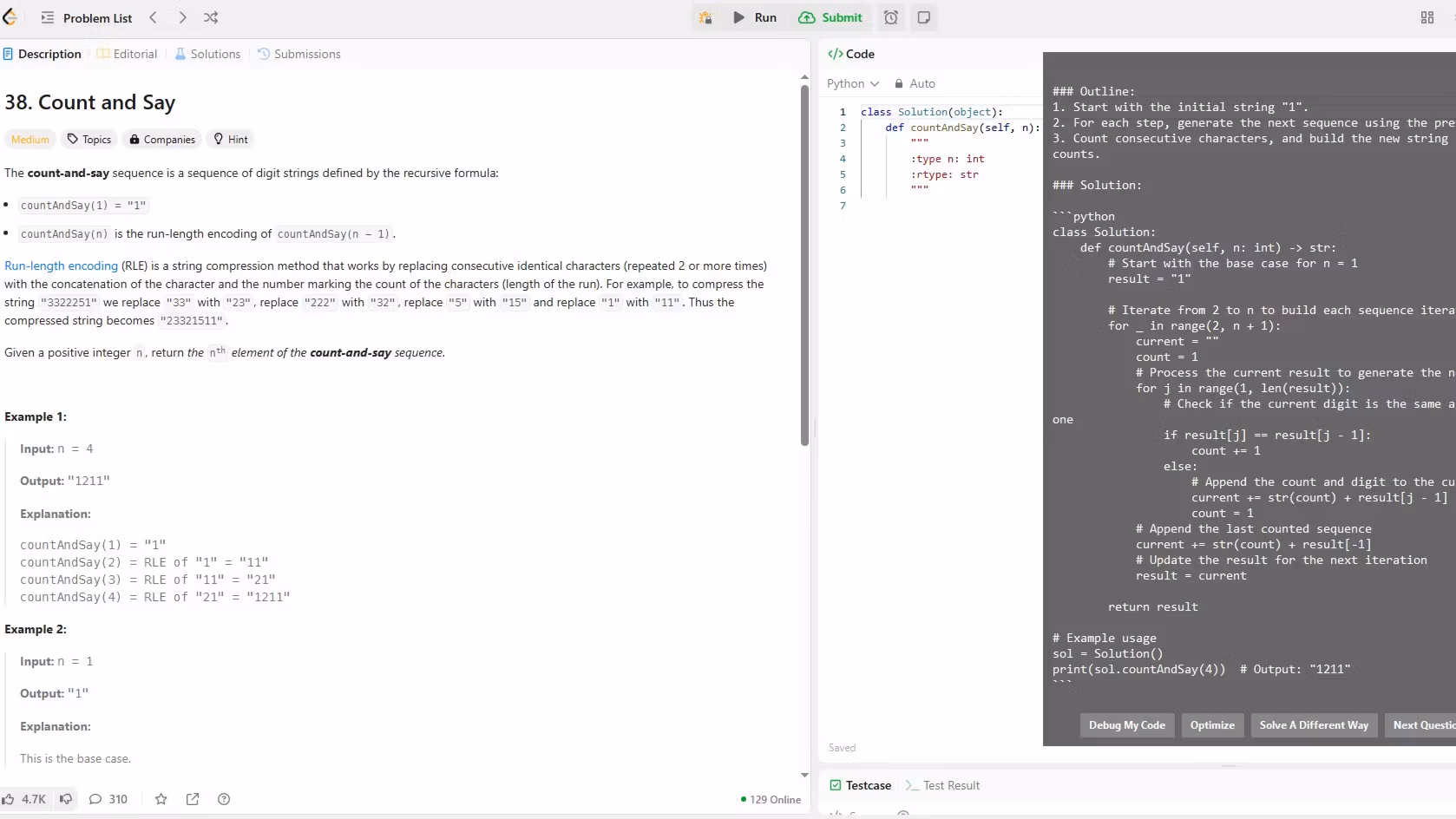1456x819 pixels.
Task: Open the Python language dropdown
Action: [852, 83]
